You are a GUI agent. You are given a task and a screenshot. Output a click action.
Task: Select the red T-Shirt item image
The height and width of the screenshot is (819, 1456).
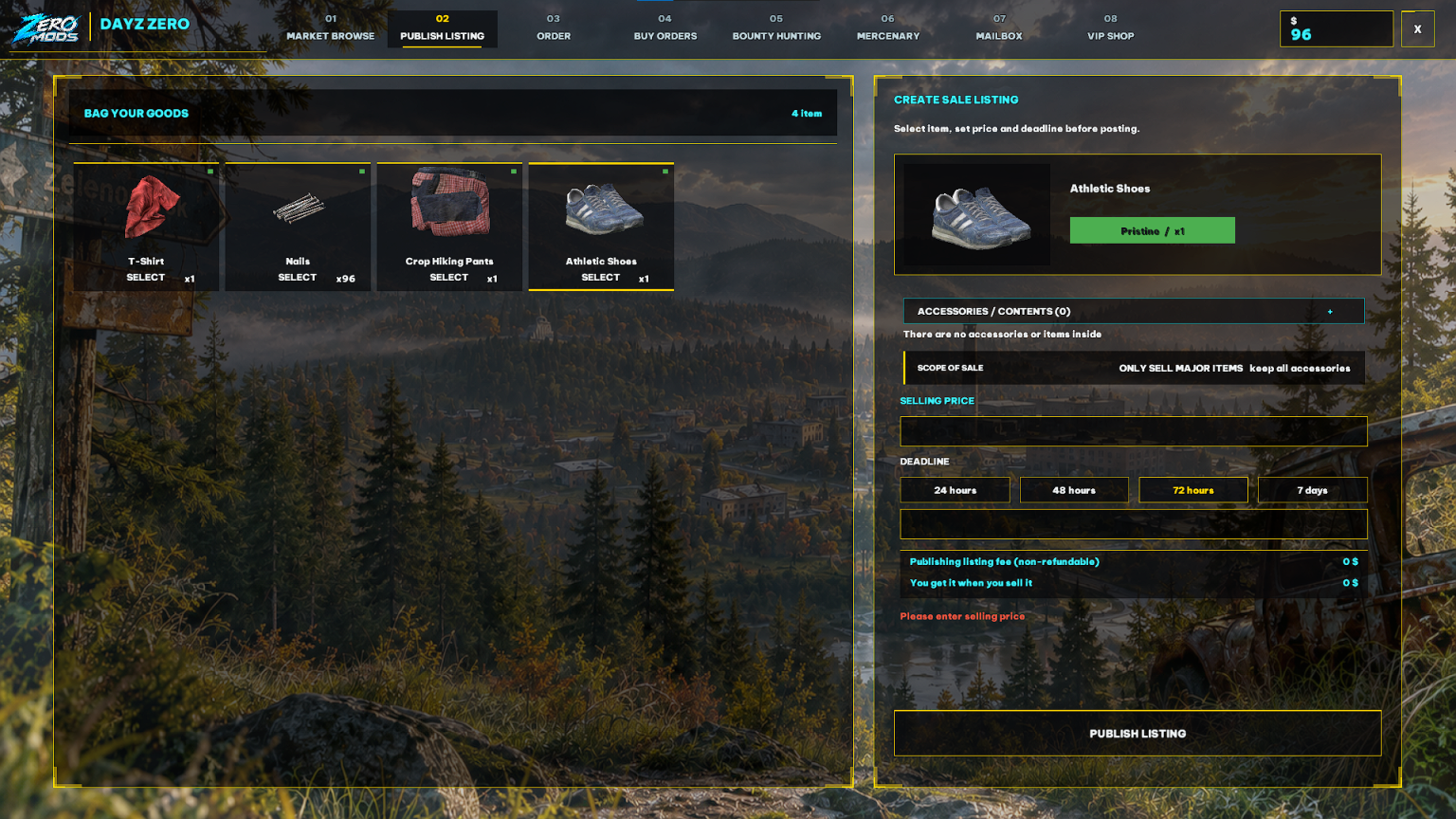point(152,206)
